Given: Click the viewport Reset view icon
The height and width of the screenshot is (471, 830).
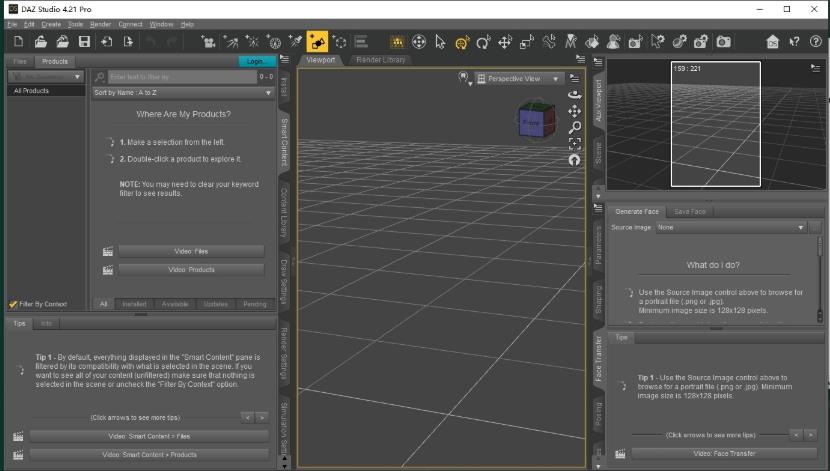Looking at the screenshot, I should click(x=574, y=160).
